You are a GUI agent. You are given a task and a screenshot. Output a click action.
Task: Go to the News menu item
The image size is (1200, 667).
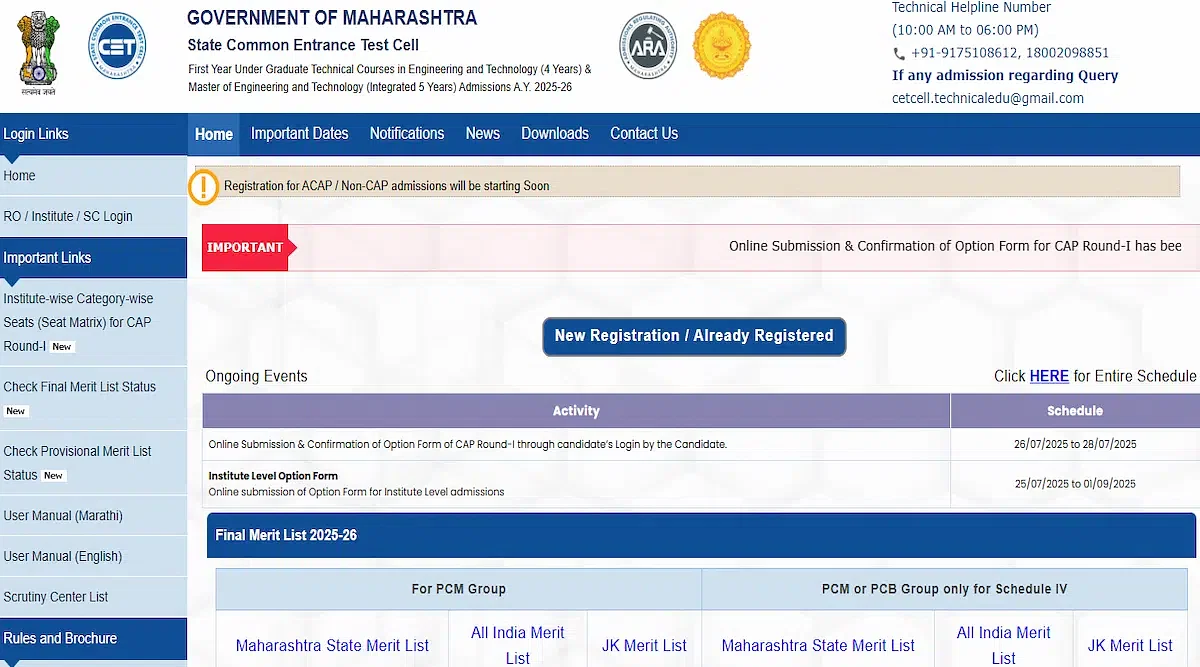coord(483,133)
